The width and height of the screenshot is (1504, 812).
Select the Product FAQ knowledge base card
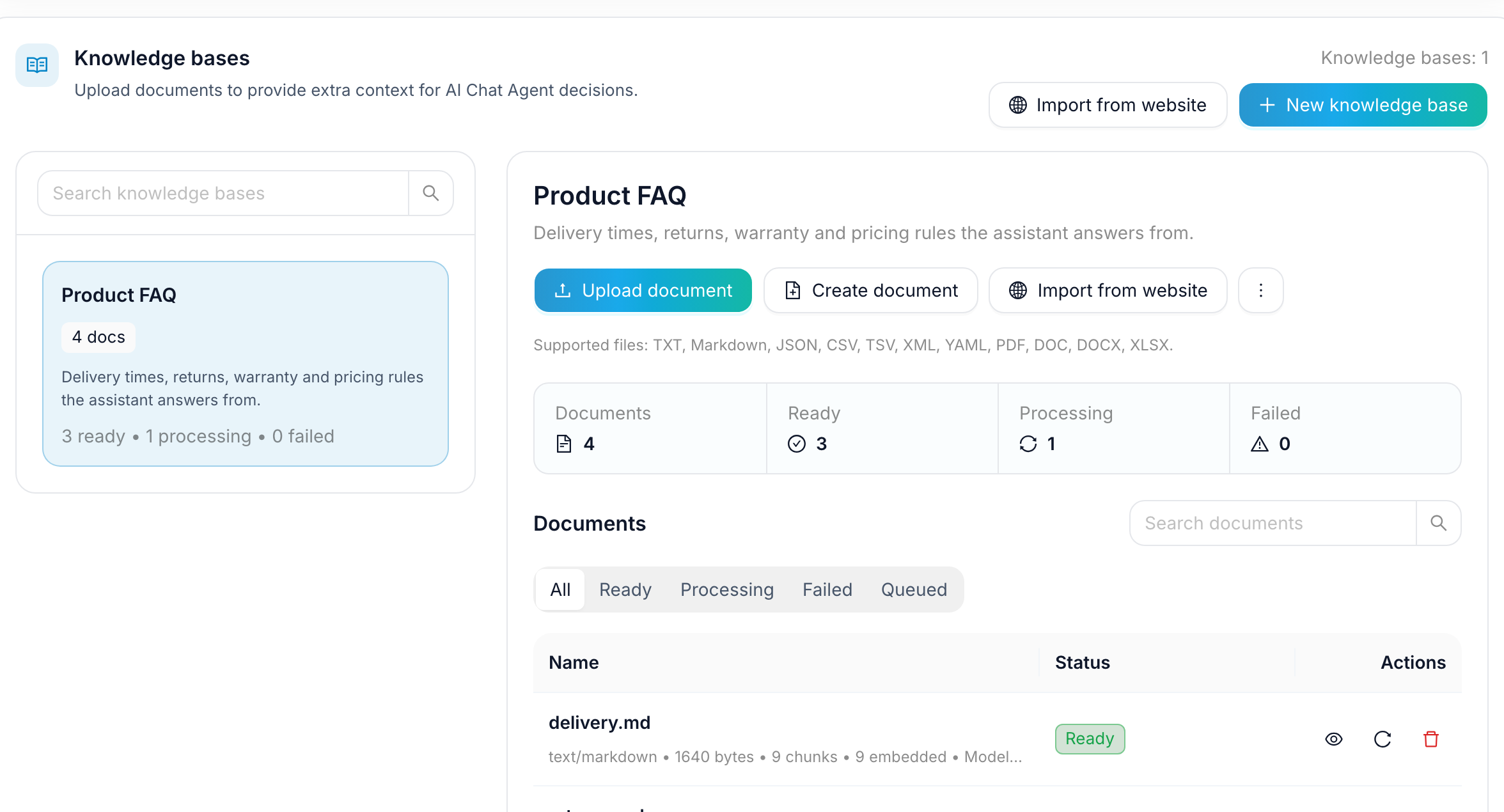pos(246,364)
